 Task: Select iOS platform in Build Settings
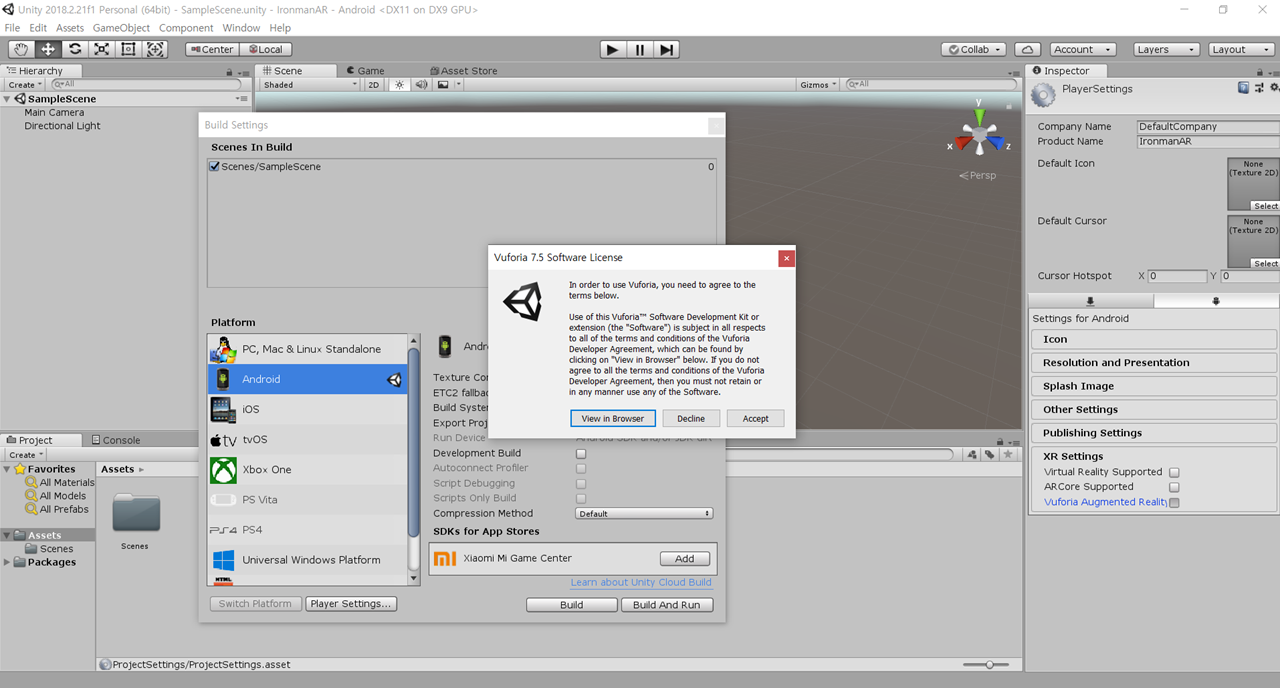[x=307, y=409]
